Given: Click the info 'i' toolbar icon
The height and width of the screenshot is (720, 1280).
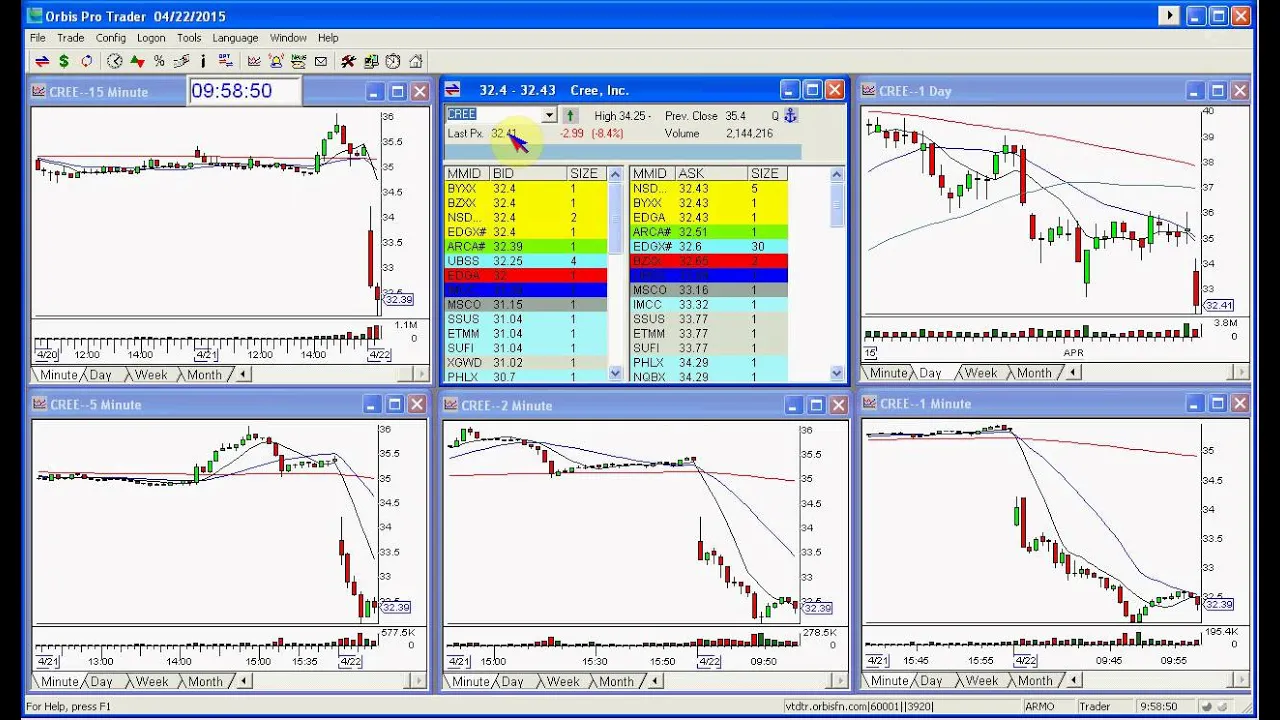Looking at the screenshot, I should tap(203, 61).
